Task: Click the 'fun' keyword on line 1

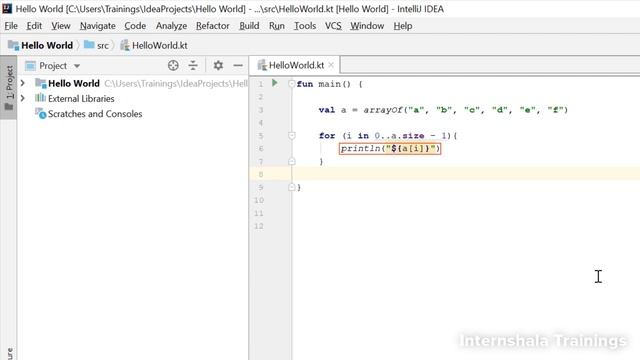Action: 305,84
